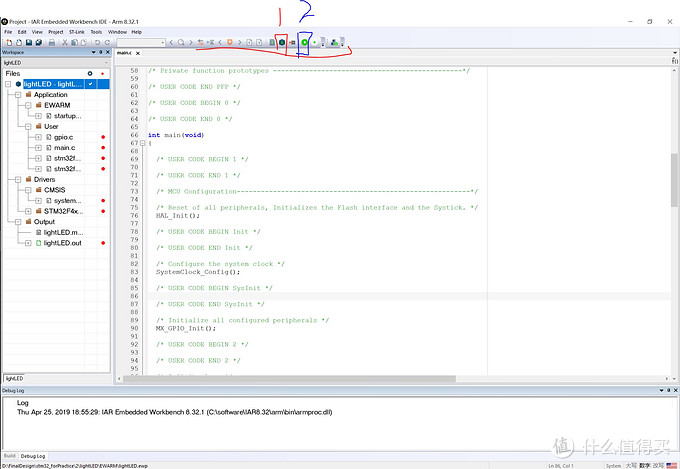Click the ST-Link toolbar icon at far right
This screenshot has height=469, width=680.
(334, 43)
